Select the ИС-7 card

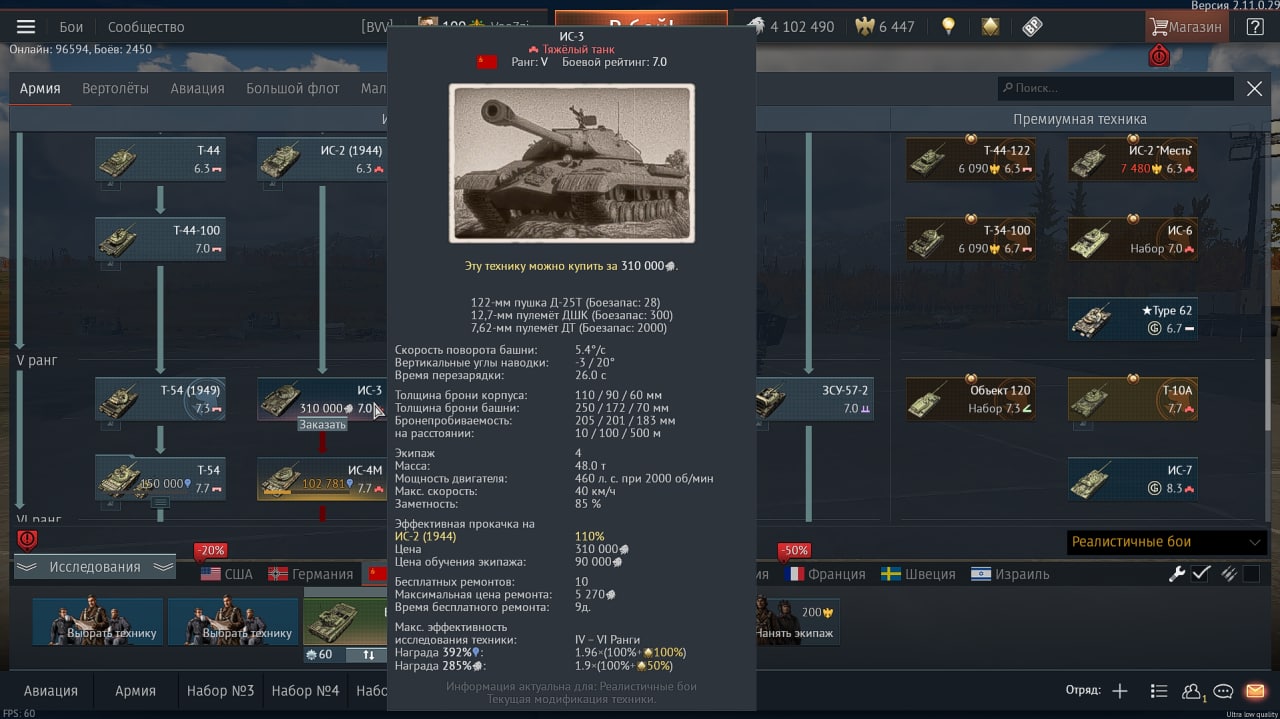coord(1132,479)
